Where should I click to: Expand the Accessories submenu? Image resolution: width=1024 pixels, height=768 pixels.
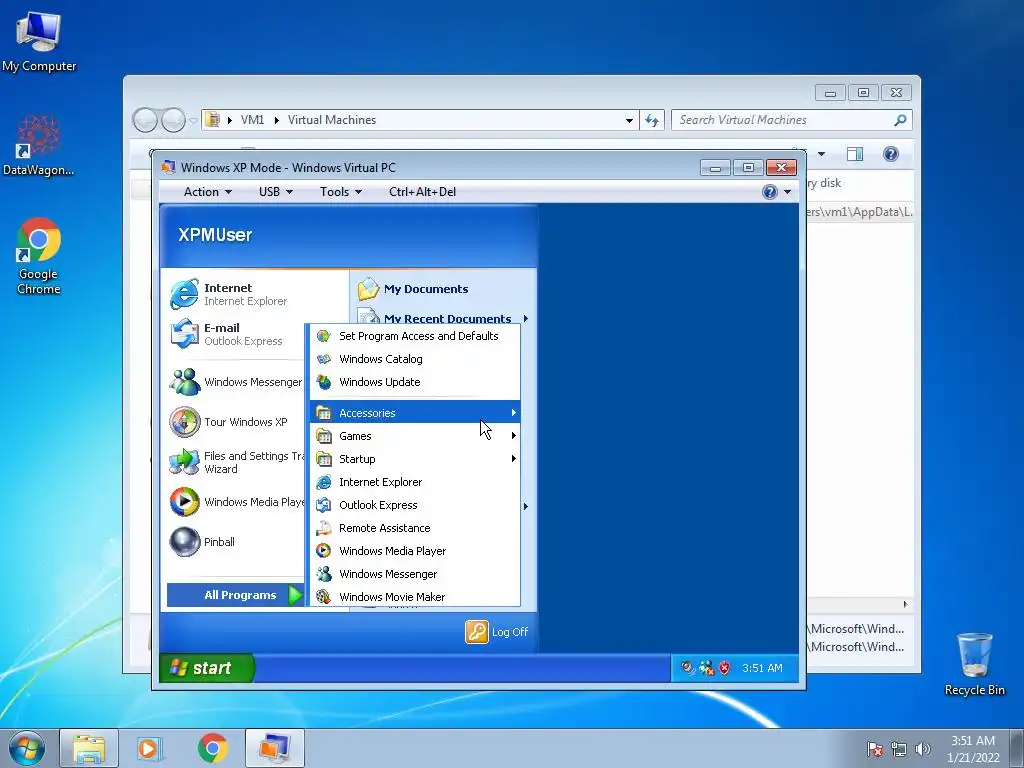415,412
